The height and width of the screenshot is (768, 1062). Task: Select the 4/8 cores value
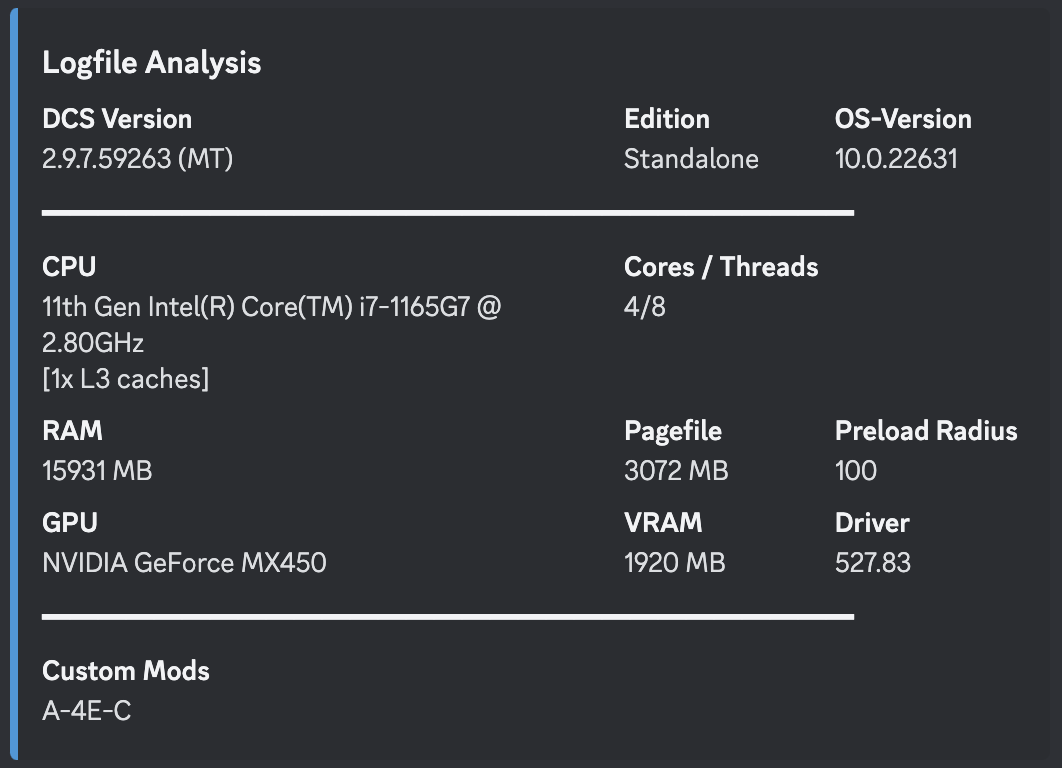[645, 307]
